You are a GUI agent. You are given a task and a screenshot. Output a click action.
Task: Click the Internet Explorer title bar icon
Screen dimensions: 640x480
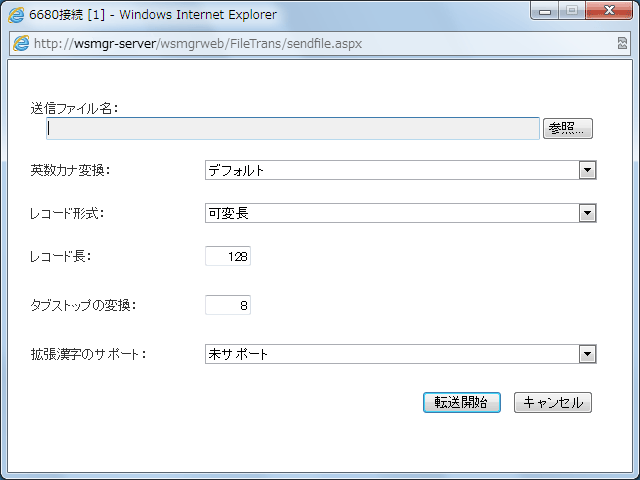click(16, 15)
